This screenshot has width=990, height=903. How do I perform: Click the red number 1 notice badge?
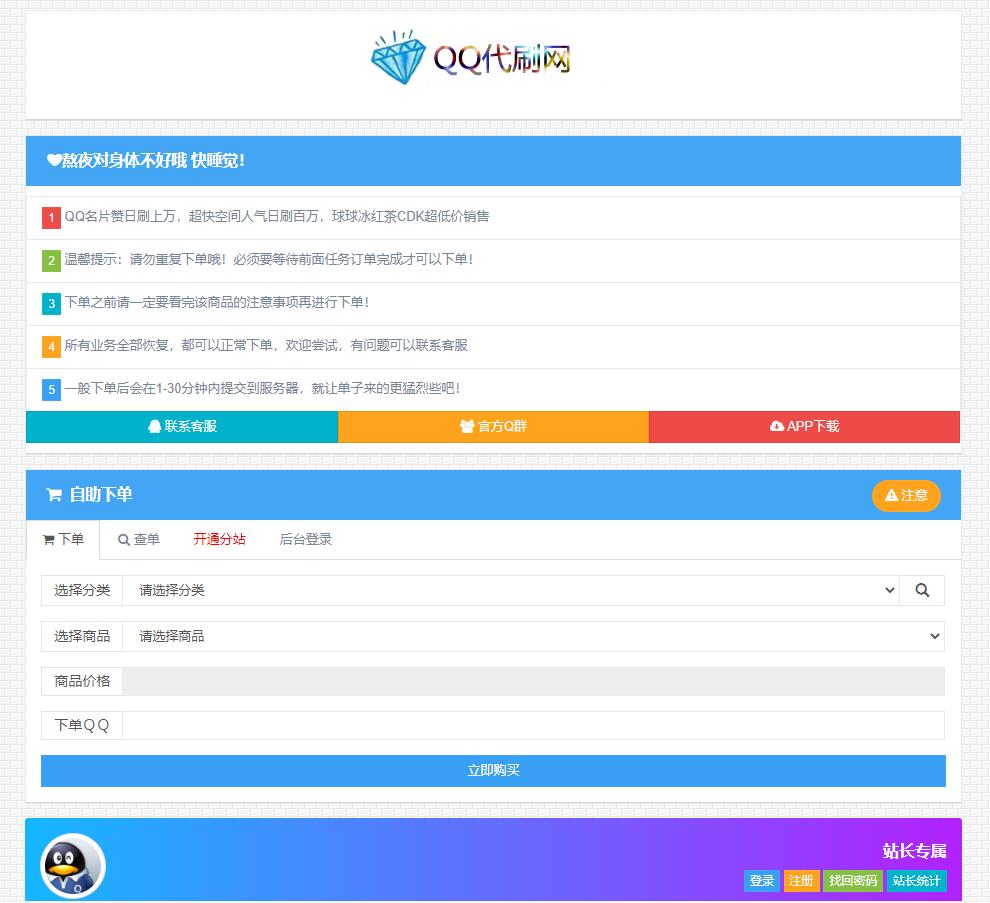point(51,217)
